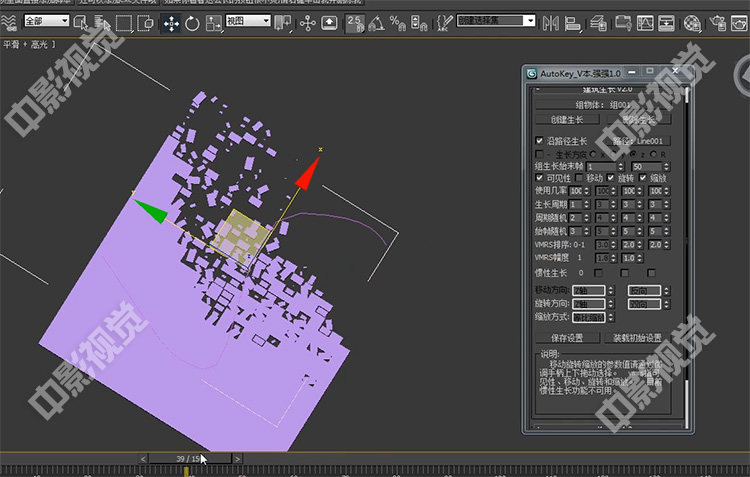
Task: Select the Rotate tool in toolbar
Action: [192, 22]
